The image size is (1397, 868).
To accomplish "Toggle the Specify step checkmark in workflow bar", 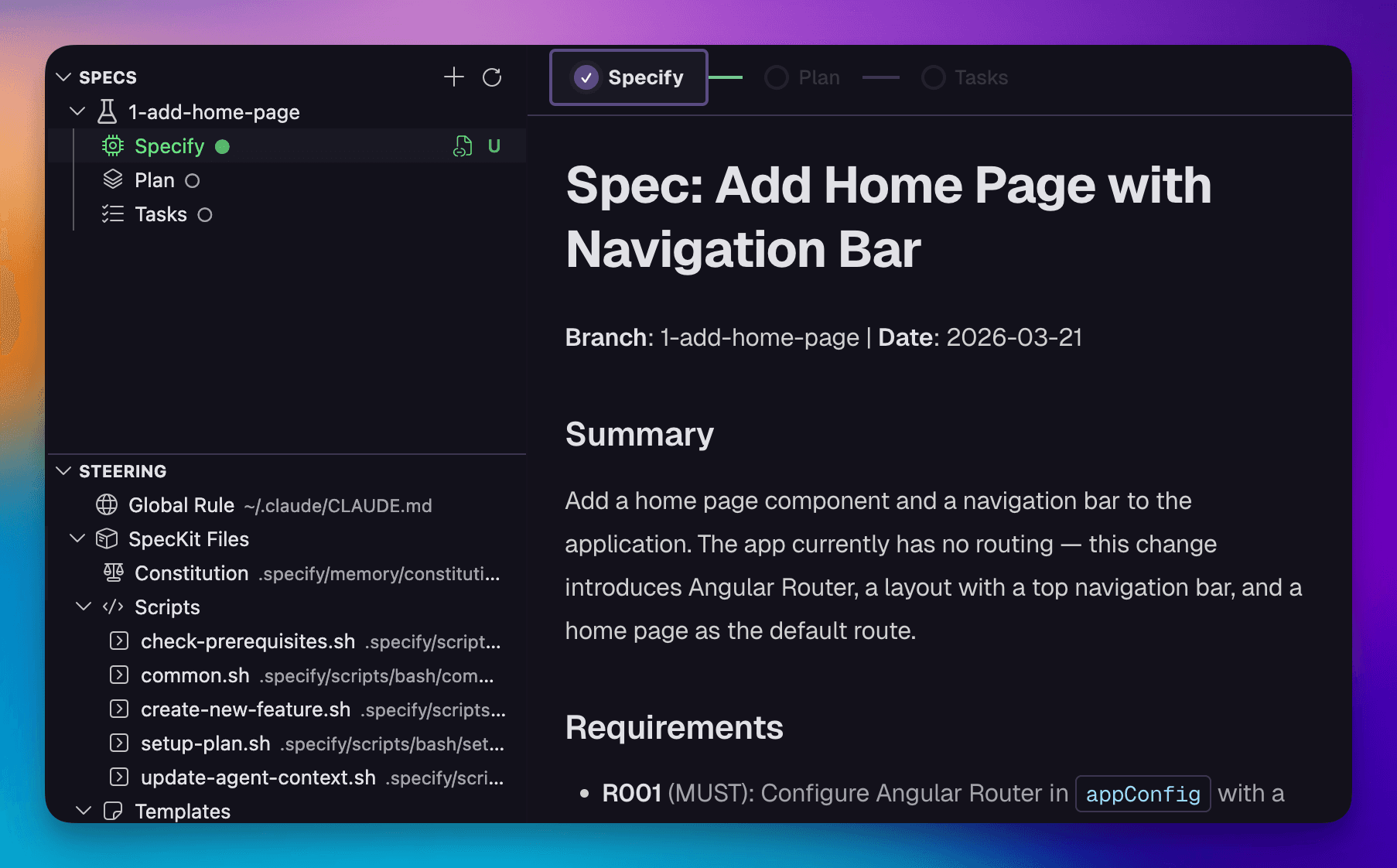I will click(x=586, y=77).
